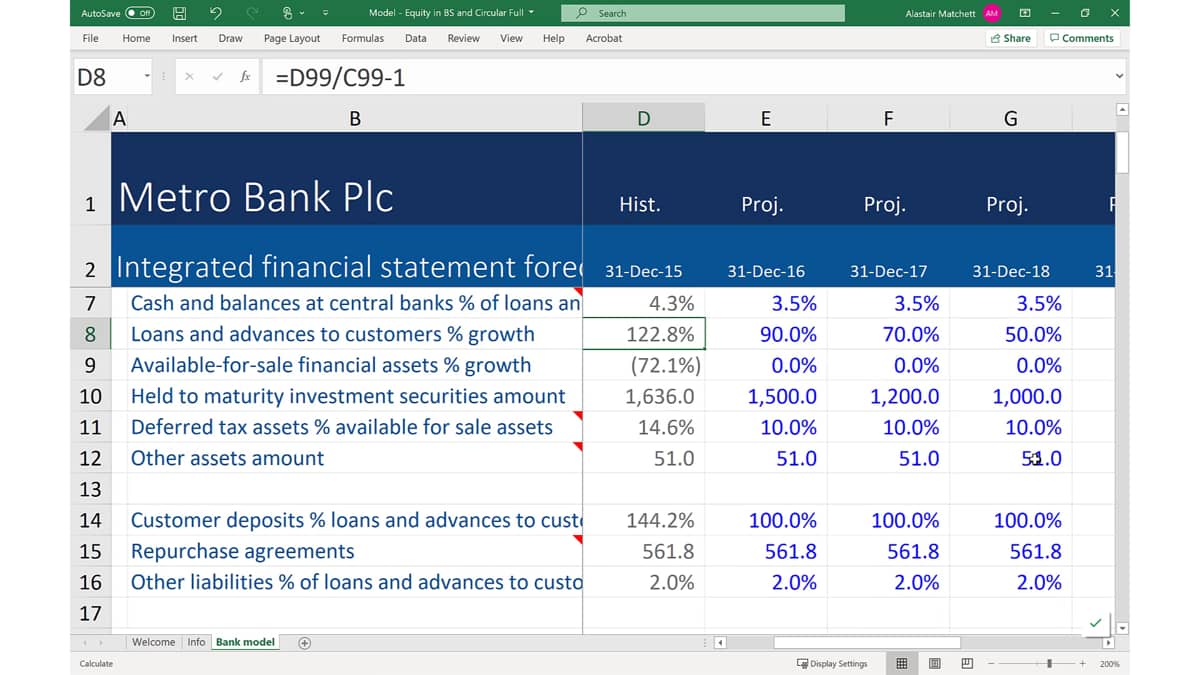
Task: Click the (72.1%) cell in column D
Action: 644,365
